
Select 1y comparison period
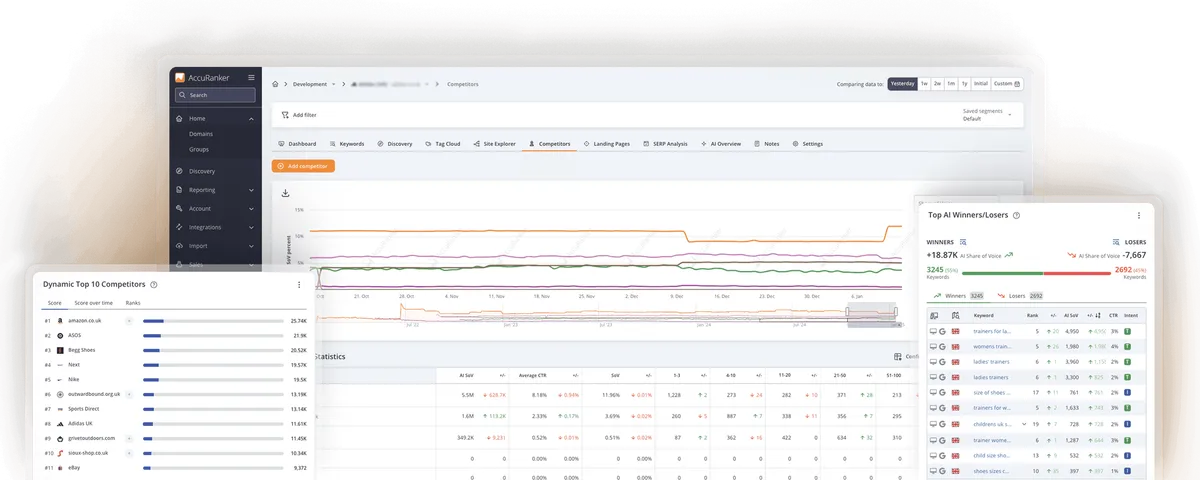(964, 84)
